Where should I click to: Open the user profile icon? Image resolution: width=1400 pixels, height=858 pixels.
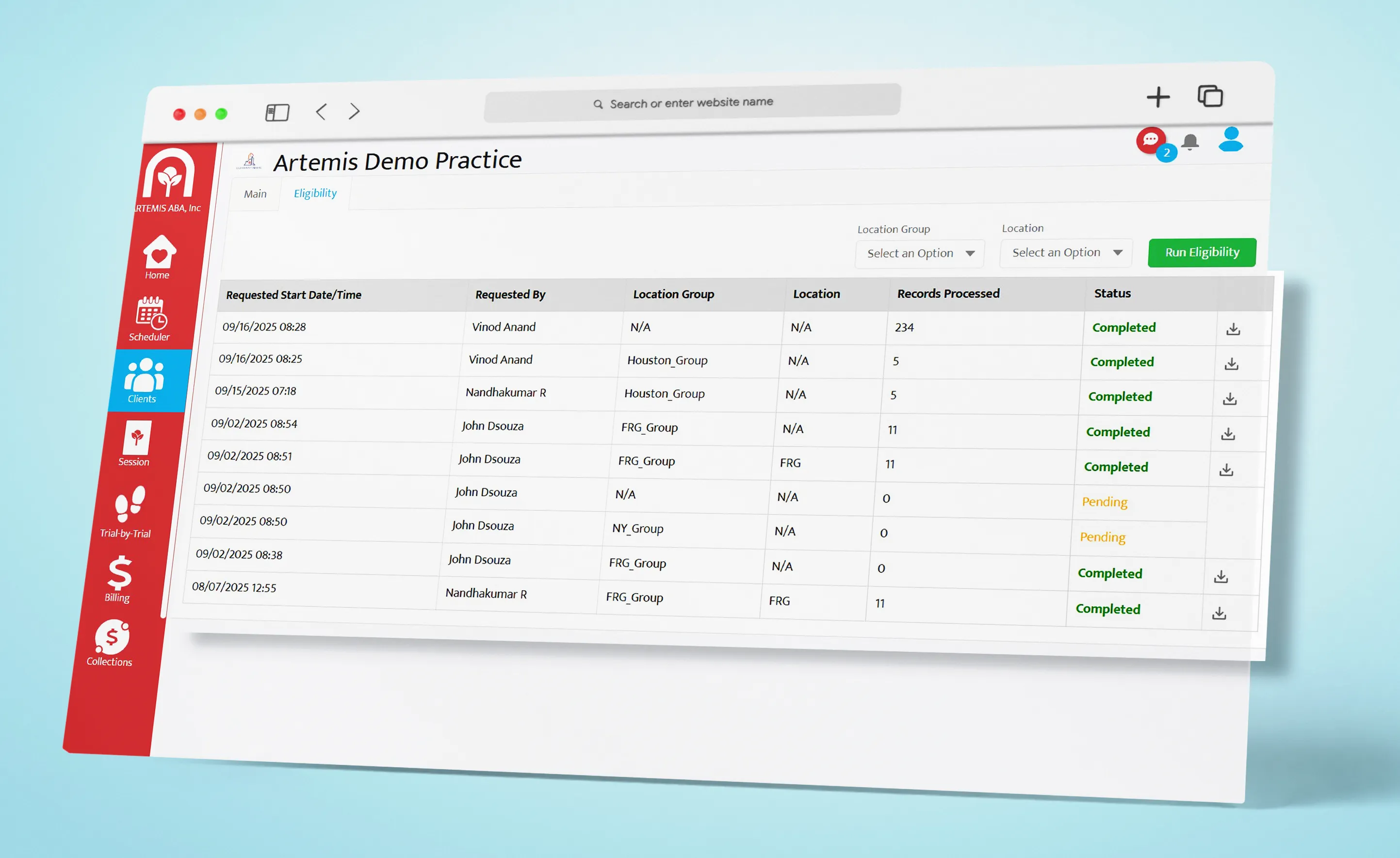pyautogui.click(x=1231, y=140)
